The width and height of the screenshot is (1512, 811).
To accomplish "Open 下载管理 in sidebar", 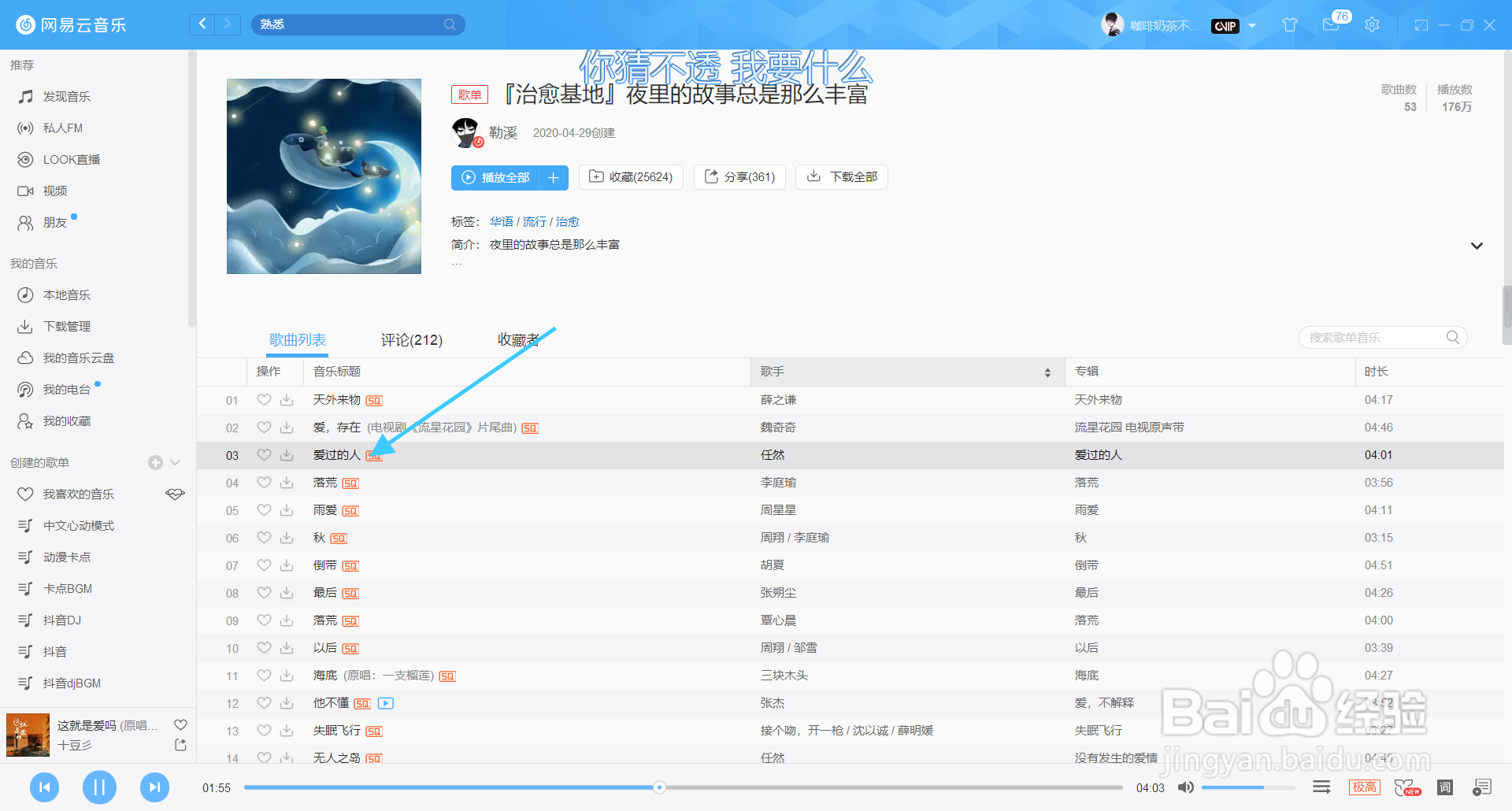I will (67, 326).
